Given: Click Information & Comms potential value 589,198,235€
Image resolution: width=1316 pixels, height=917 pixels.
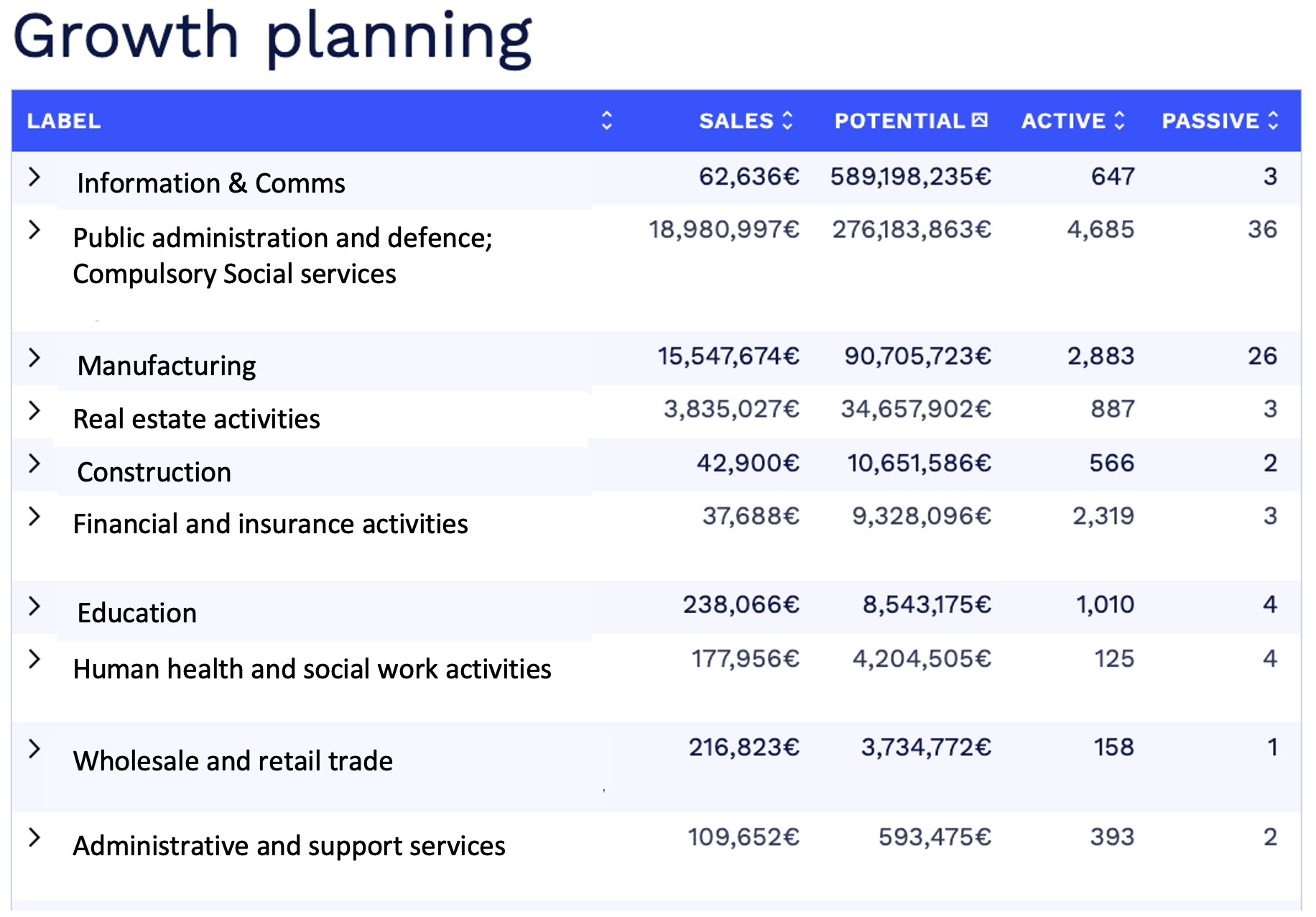Looking at the screenshot, I should coord(910,177).
